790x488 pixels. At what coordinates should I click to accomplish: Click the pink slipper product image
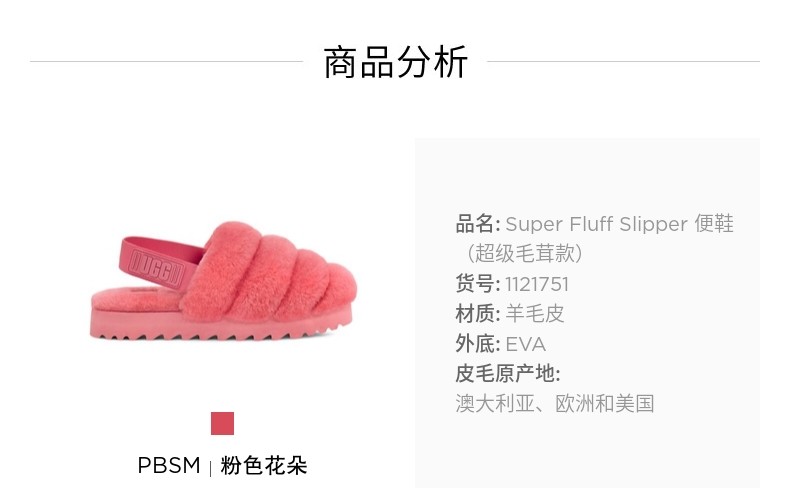click(x=224, y=281)
